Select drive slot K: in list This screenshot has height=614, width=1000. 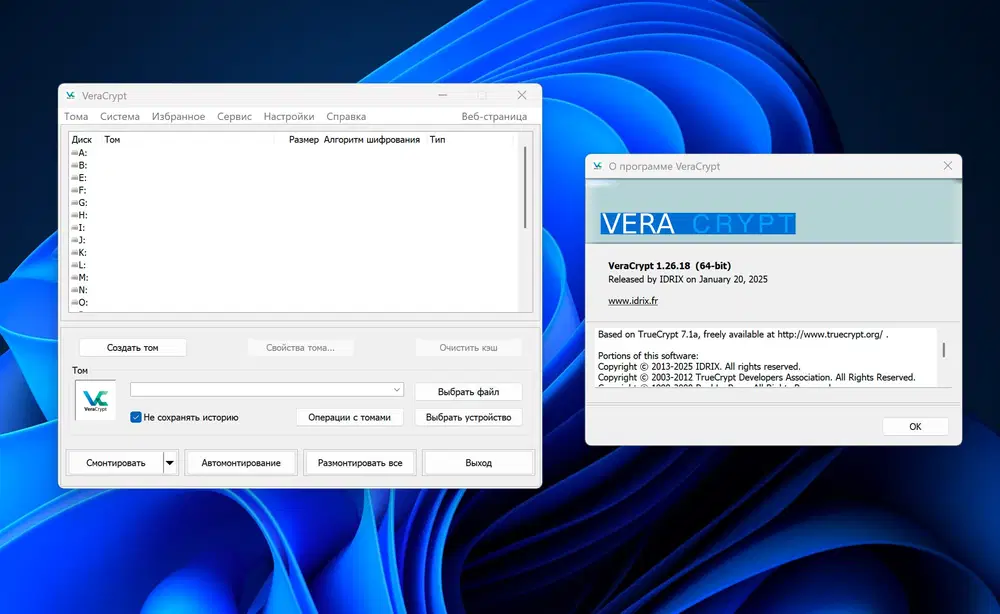[x=79, y=252]
